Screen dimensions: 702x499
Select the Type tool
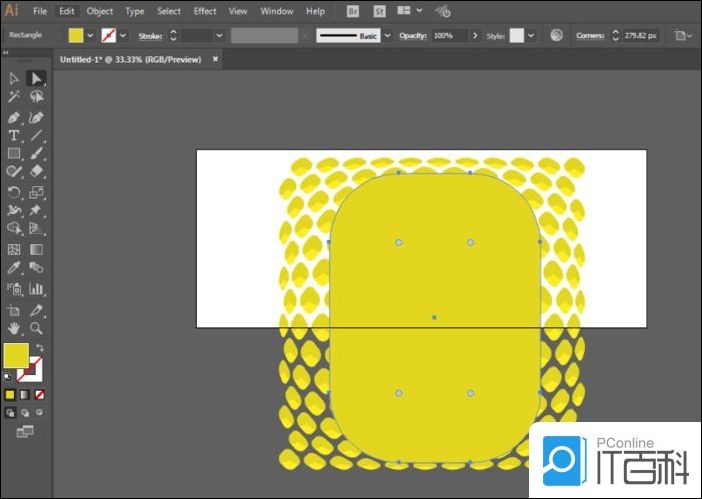pos(14,136)
